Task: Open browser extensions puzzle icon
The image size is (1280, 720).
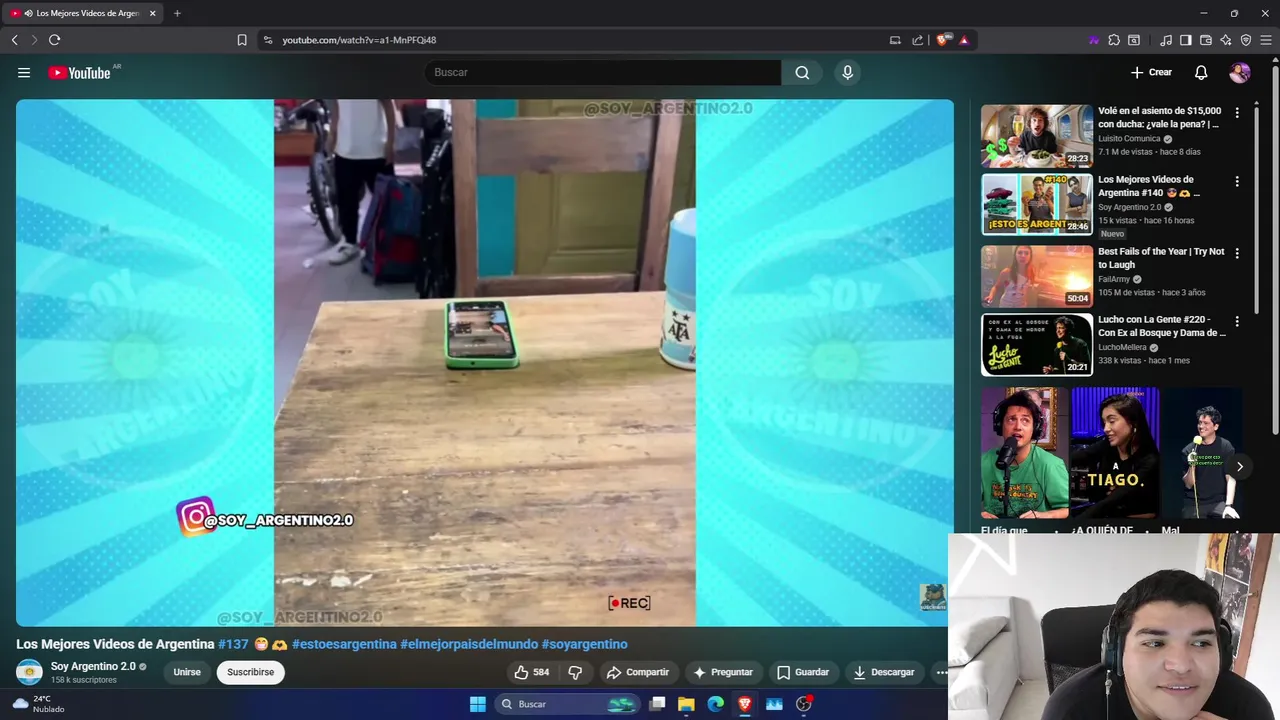Action: click(x=1114, y=40)
